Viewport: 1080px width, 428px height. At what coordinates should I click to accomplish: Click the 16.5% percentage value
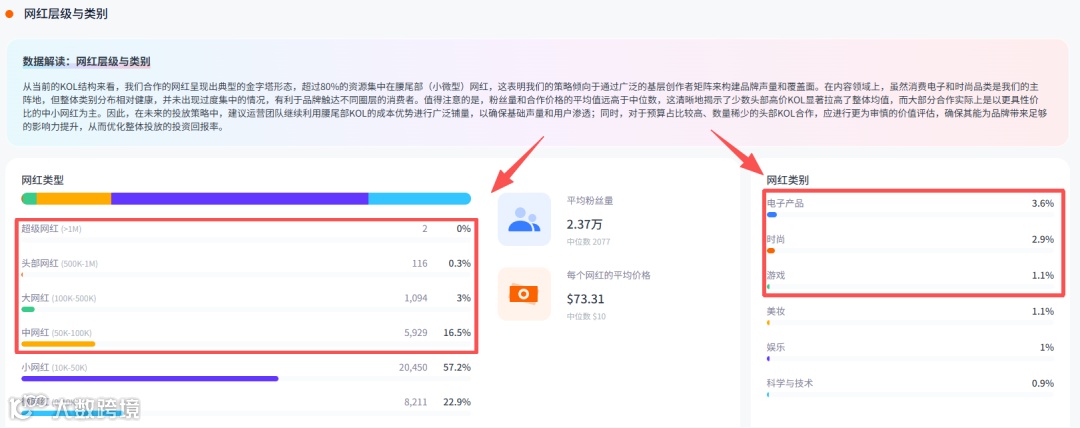[x=457, y=332]
